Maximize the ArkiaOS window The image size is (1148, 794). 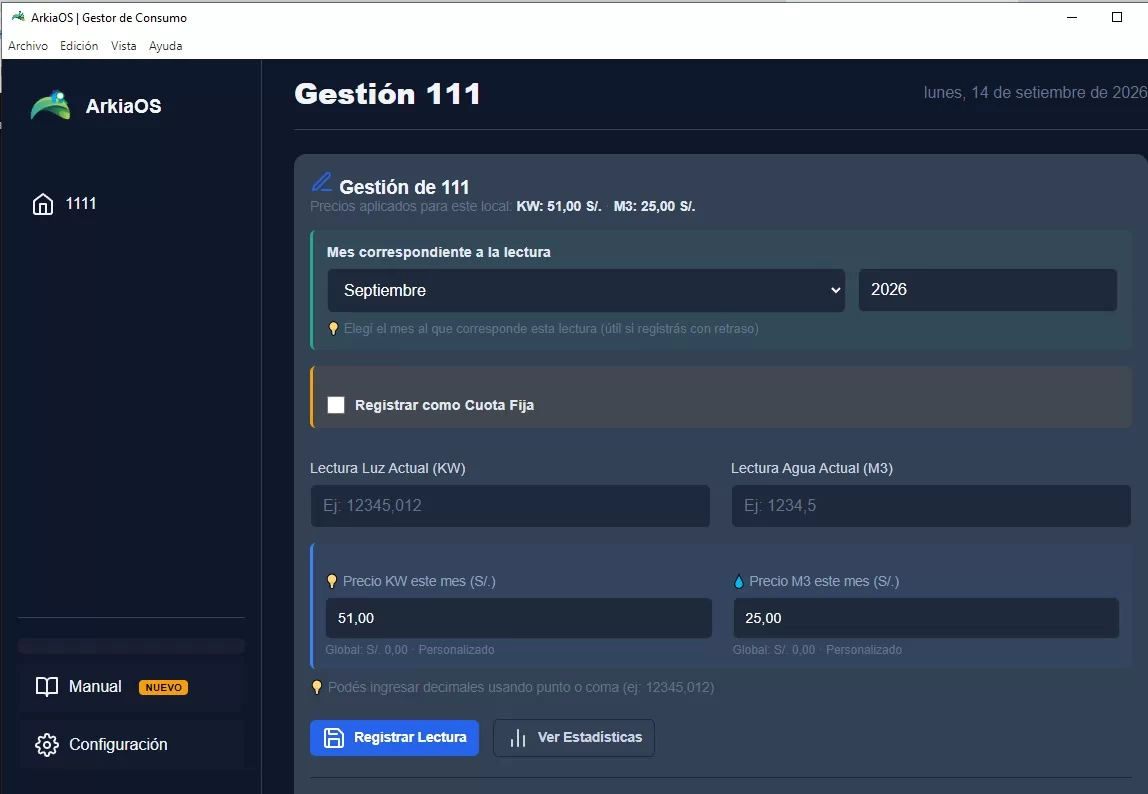[1117, 17]
